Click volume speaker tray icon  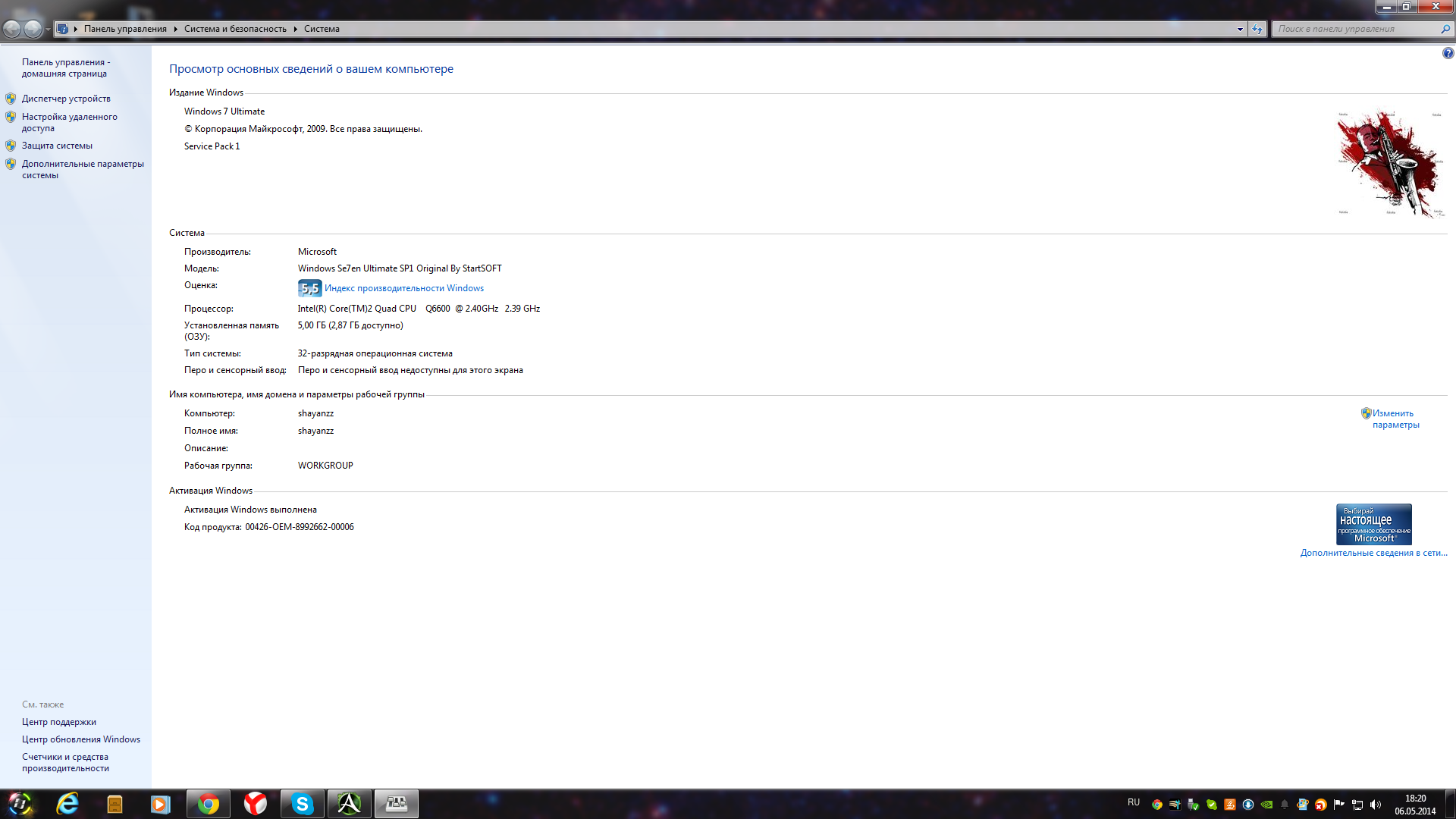tap(1376, 805)
